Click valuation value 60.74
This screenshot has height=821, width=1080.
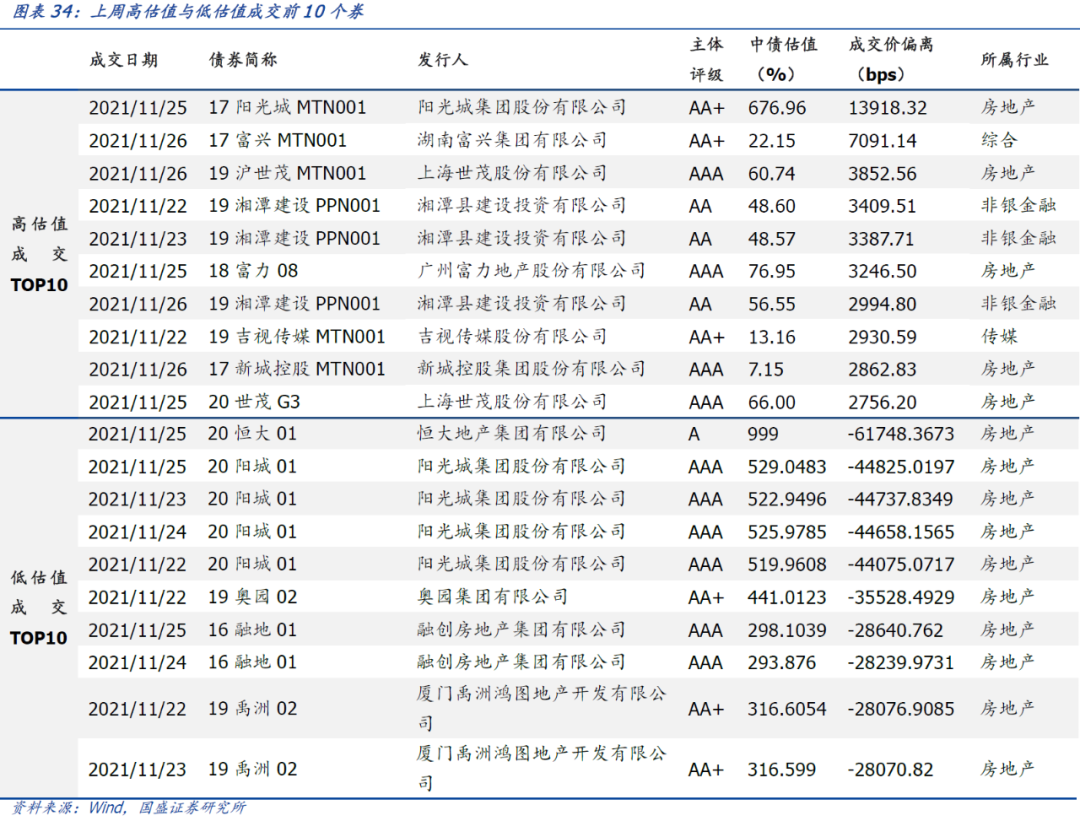[771, 174]
